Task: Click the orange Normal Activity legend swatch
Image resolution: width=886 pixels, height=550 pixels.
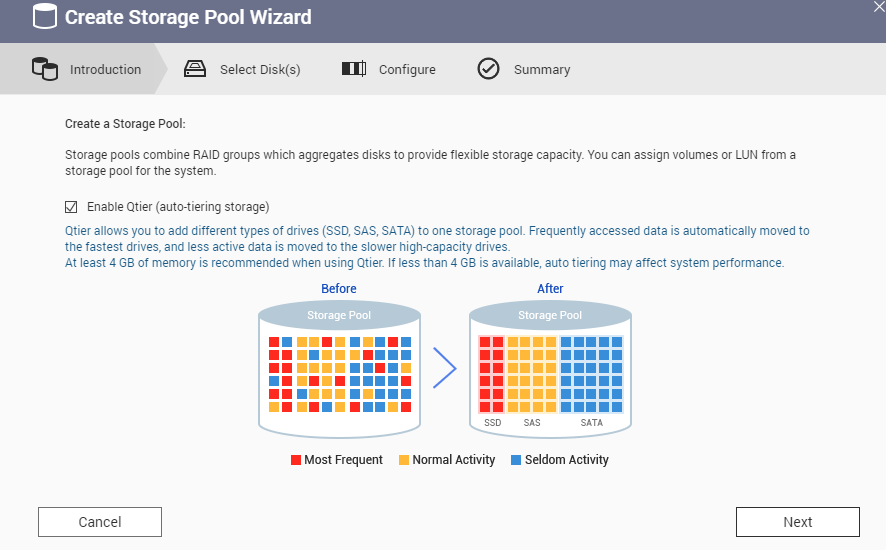Action: pos(404,460)
